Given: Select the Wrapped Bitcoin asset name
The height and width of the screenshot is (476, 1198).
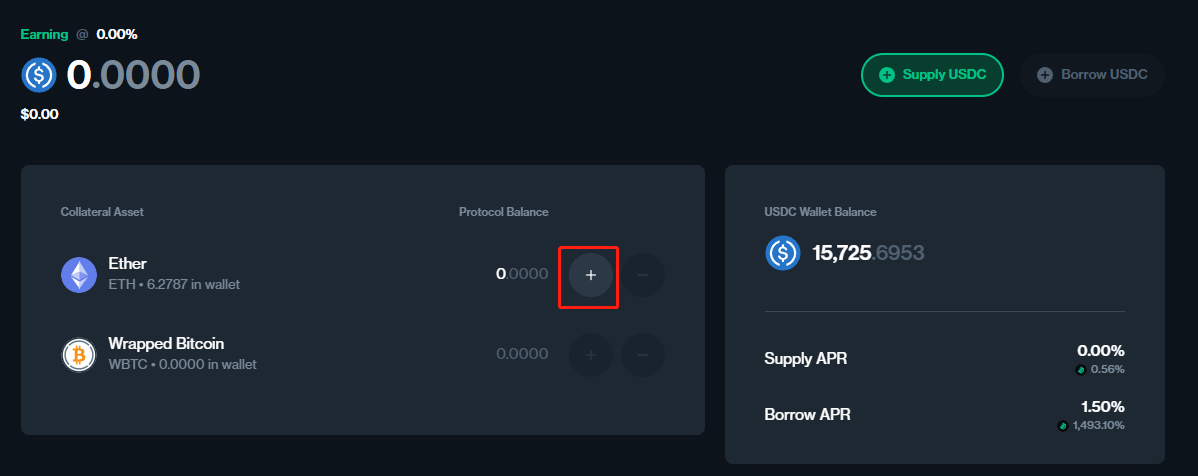Looking at the screenshot, I should click(x=166, y=344).
